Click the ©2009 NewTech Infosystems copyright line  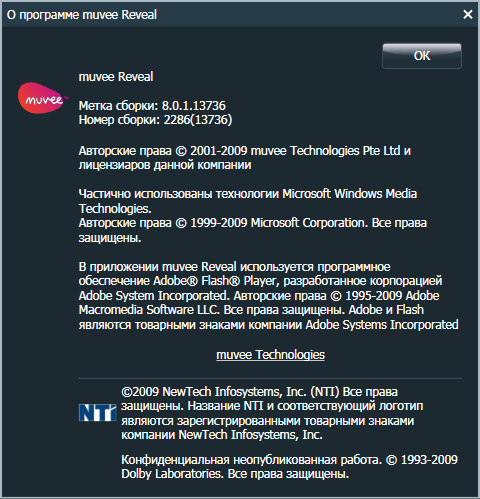(259, 392)
